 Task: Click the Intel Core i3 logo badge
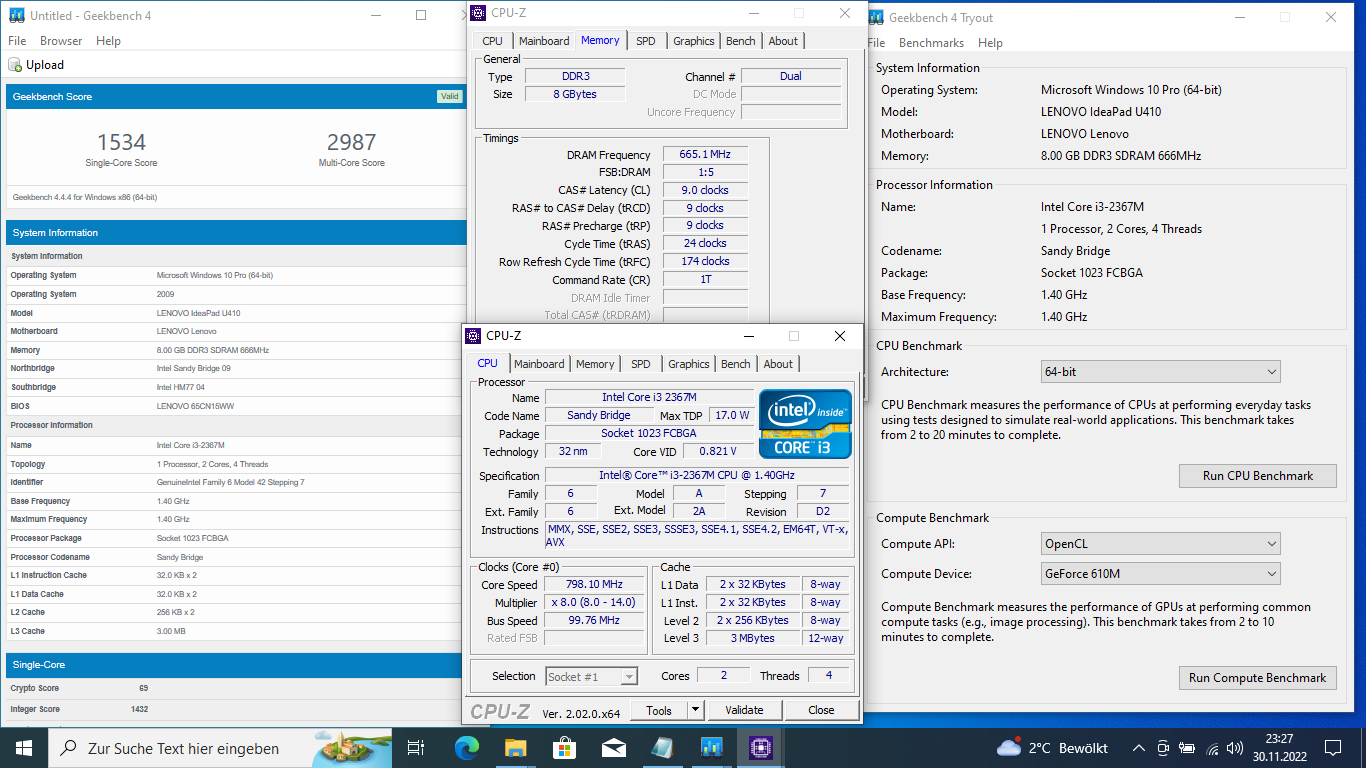805,423
